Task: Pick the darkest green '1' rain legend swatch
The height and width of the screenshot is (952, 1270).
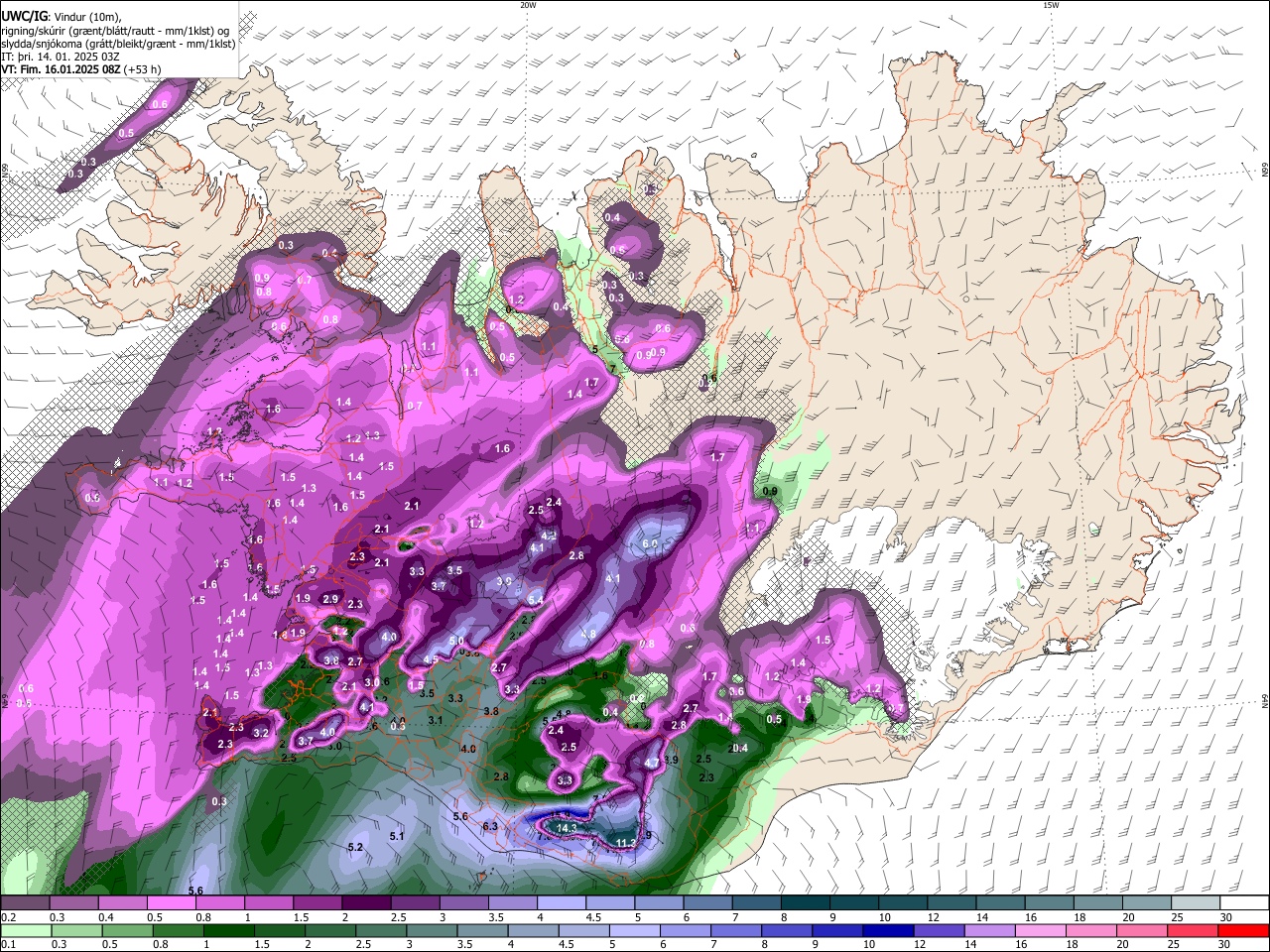Action: tap(229, 930)
